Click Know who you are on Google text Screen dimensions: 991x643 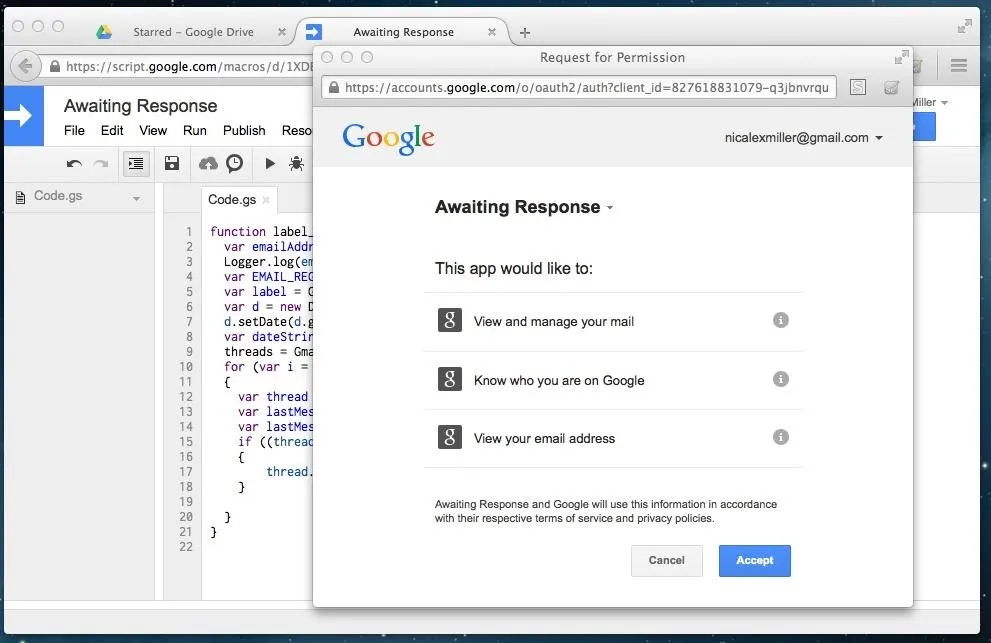point(559,380)
